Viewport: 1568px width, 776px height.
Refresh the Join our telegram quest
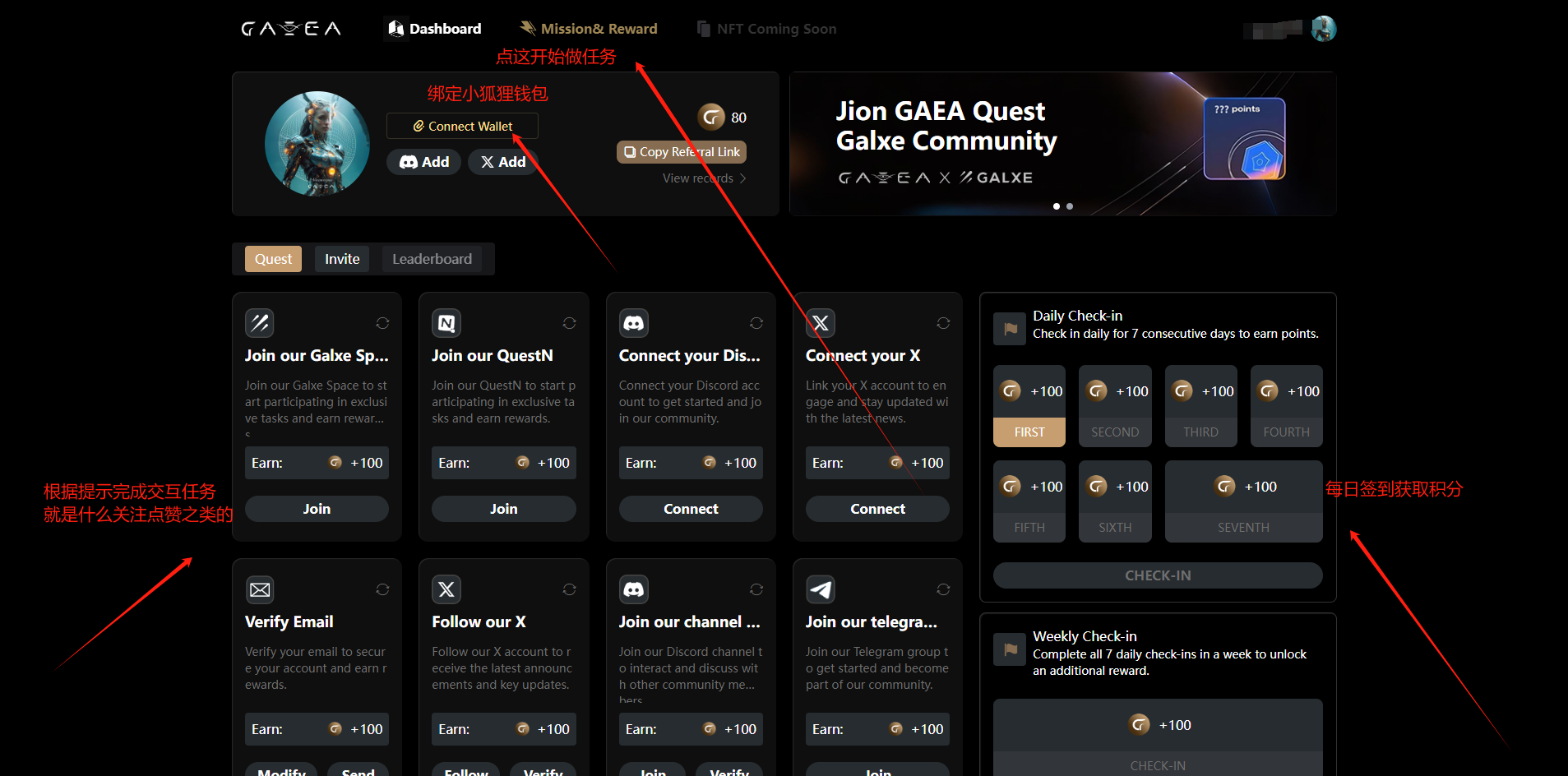click(x=943, y=589)
